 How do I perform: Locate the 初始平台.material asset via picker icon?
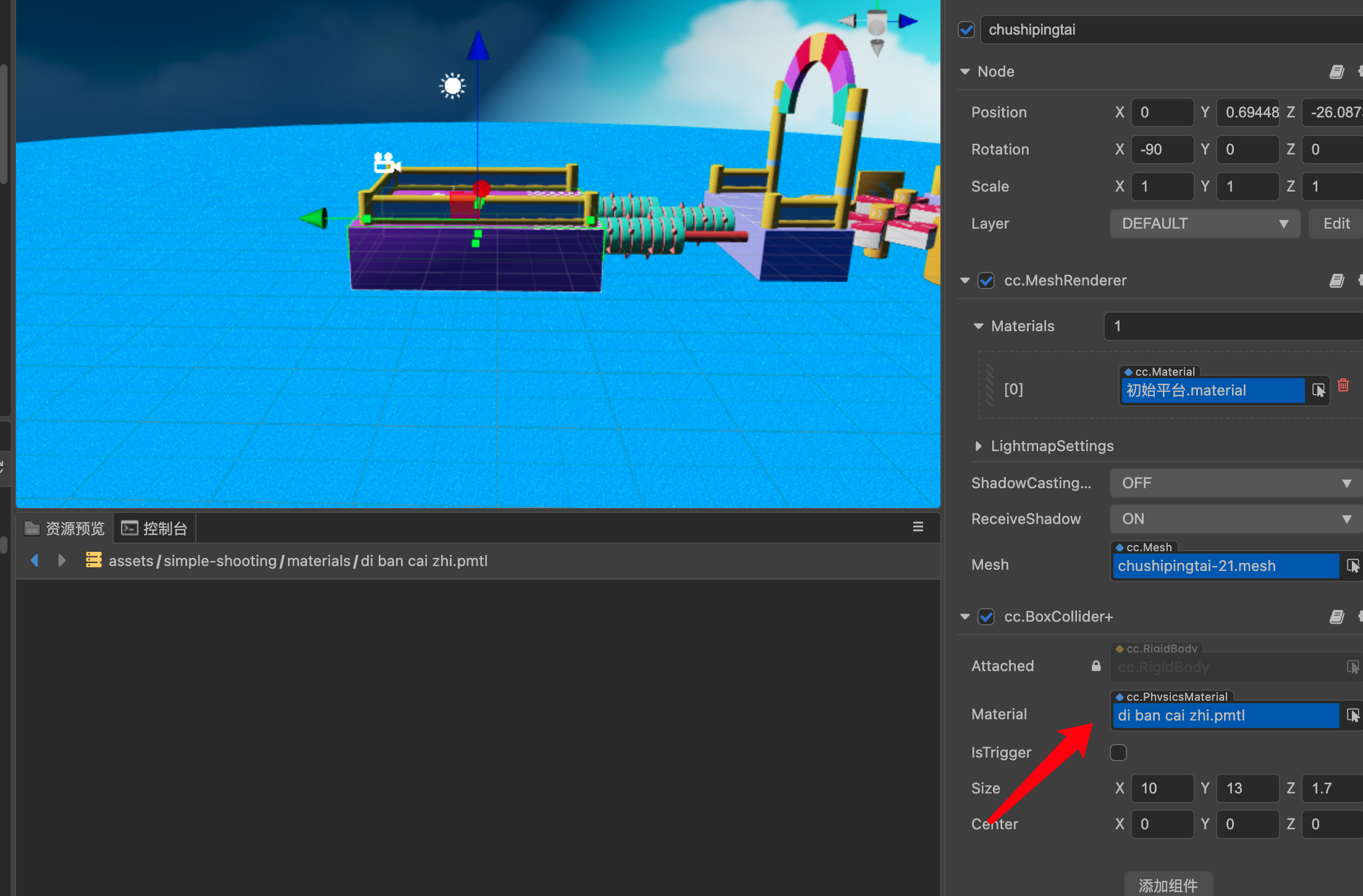(x=1318, y=391)
